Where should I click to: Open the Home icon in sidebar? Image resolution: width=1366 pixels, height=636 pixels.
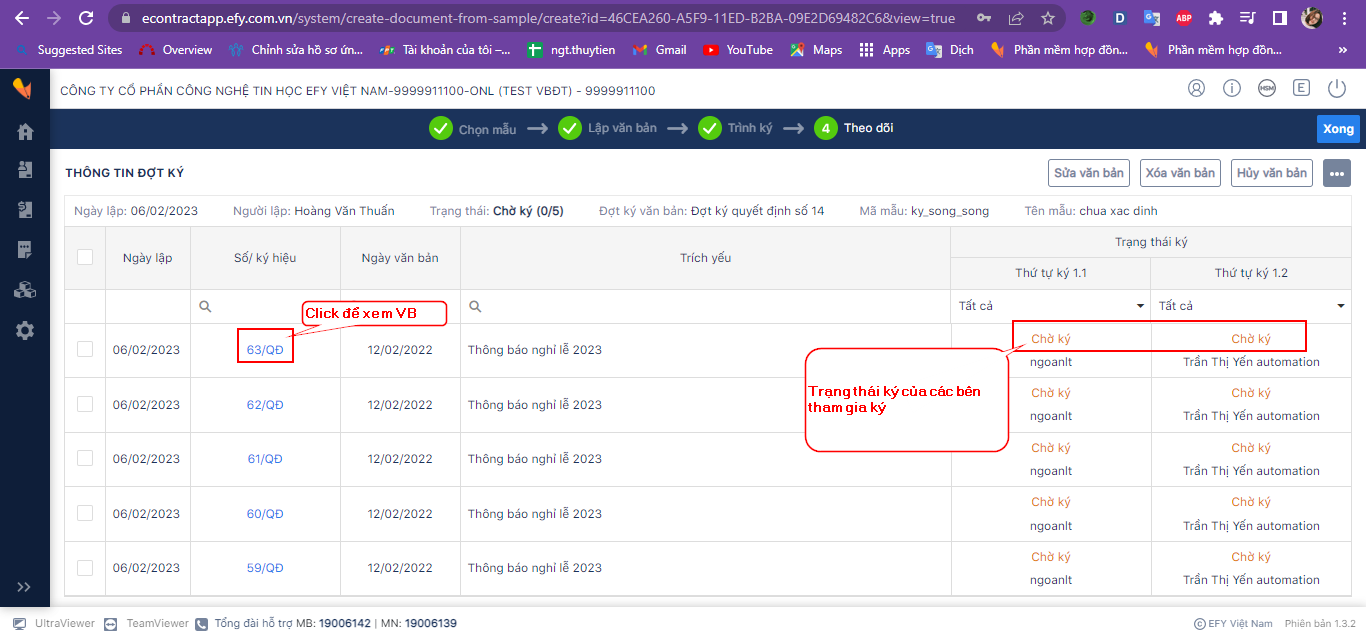[25, 131]
